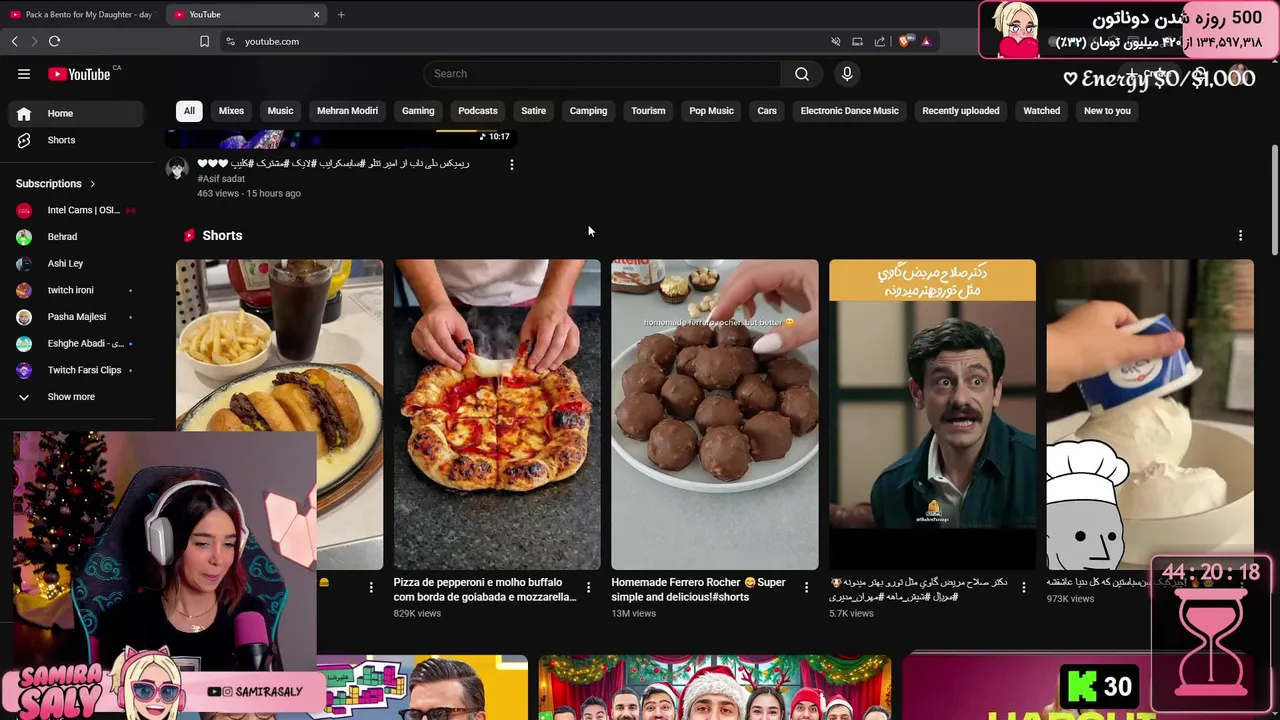The image size is (1280, 720).
Task: Open options for the Shorts shelf
Action: (1240, 235)
